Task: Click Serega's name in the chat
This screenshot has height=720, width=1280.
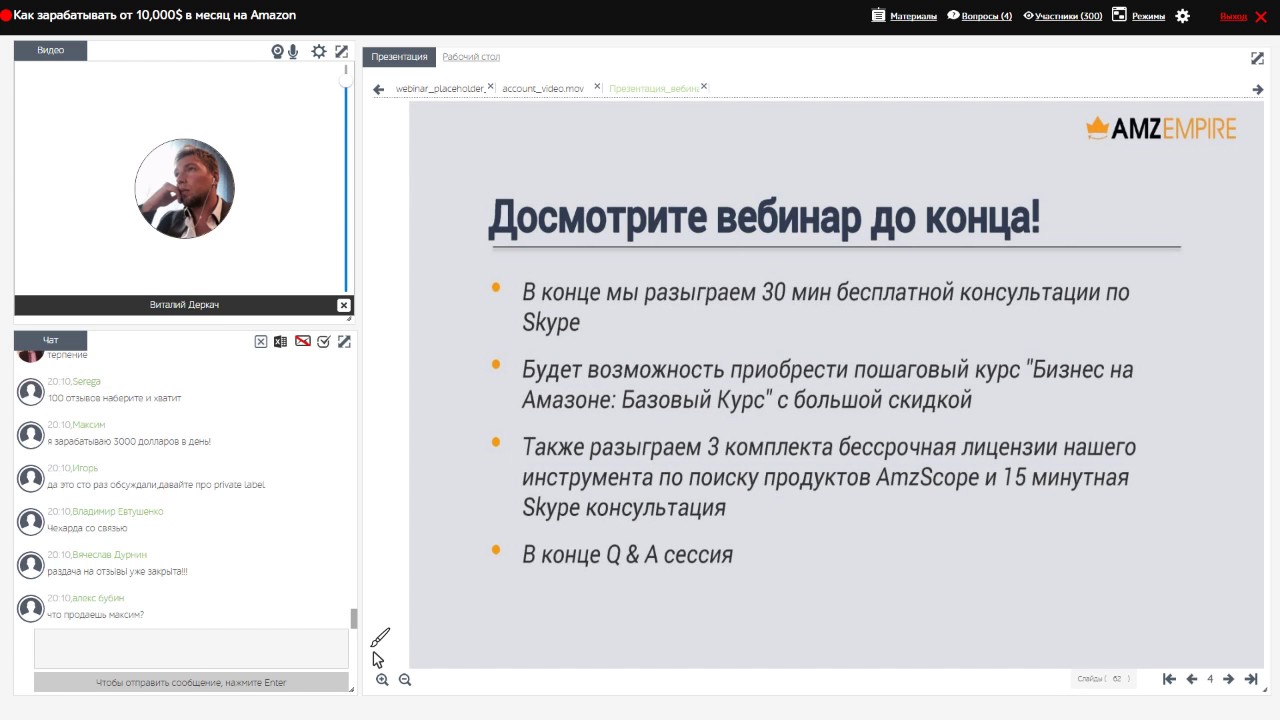Action: [x=87, y=382]
